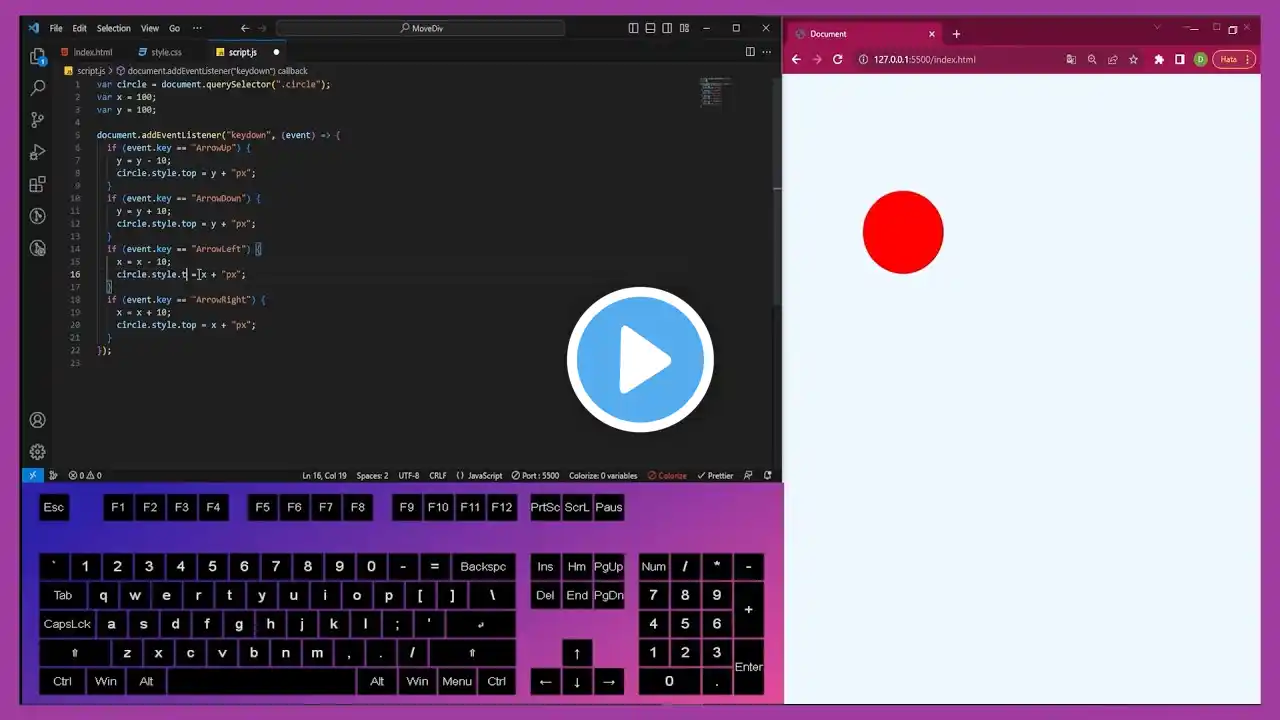Switch to the style.css editor tab

tap(166, 52)
